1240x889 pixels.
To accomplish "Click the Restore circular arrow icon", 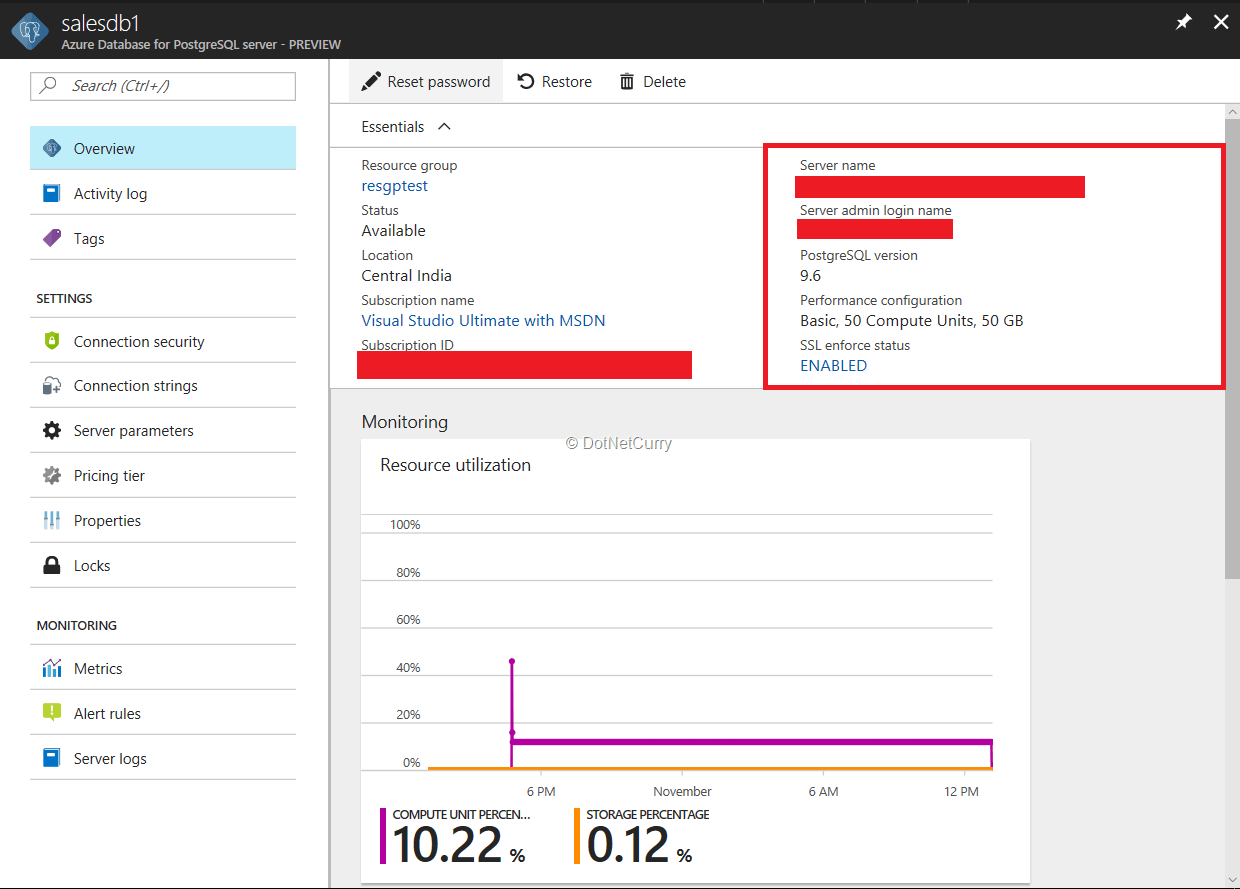I will pos(526,81).
